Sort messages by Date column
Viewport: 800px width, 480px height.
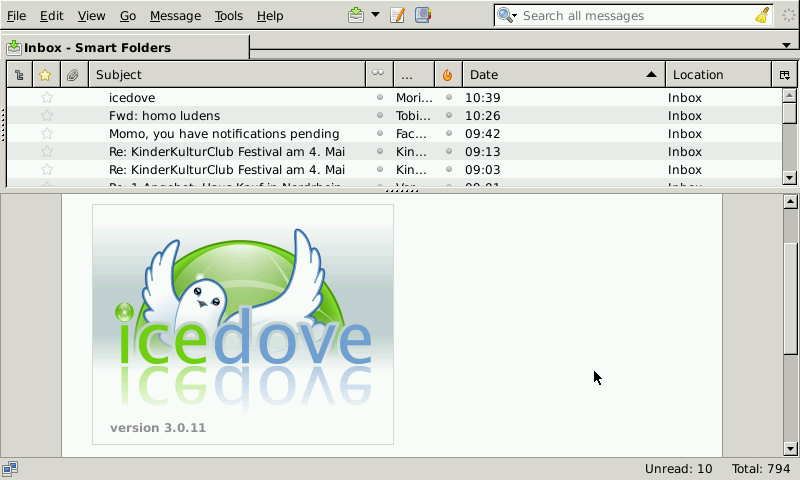(564, 75)
